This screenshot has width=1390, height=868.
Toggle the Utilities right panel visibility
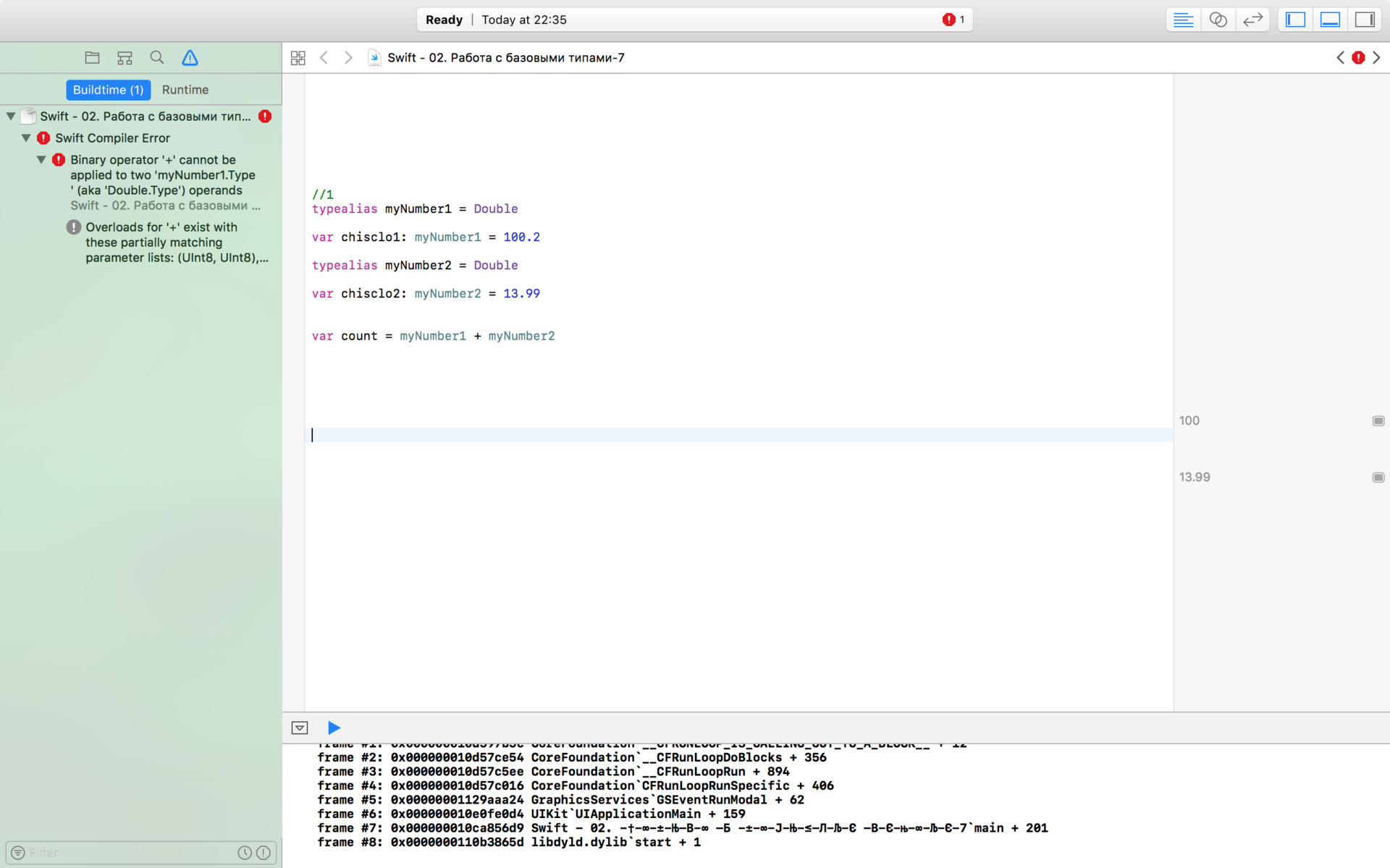pos(1365,20)
